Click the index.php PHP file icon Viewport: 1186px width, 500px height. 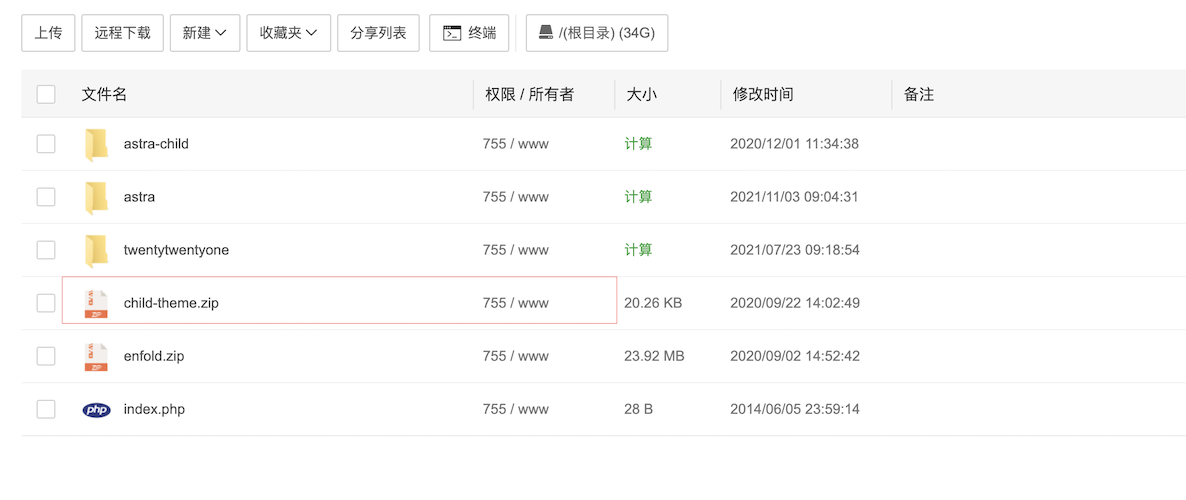point(96,409)
